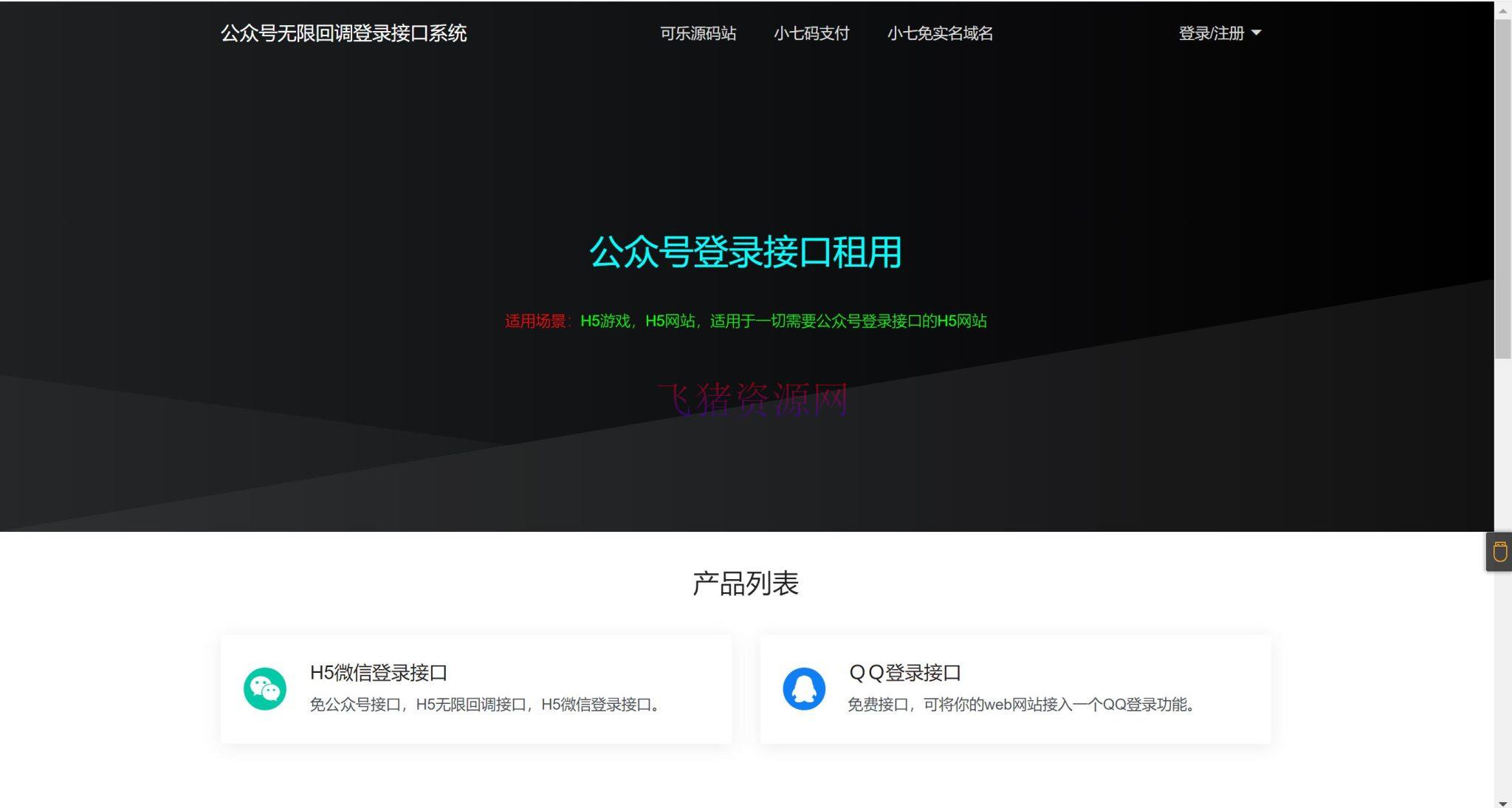Click the red 适用场景 label

click(537, 321)
